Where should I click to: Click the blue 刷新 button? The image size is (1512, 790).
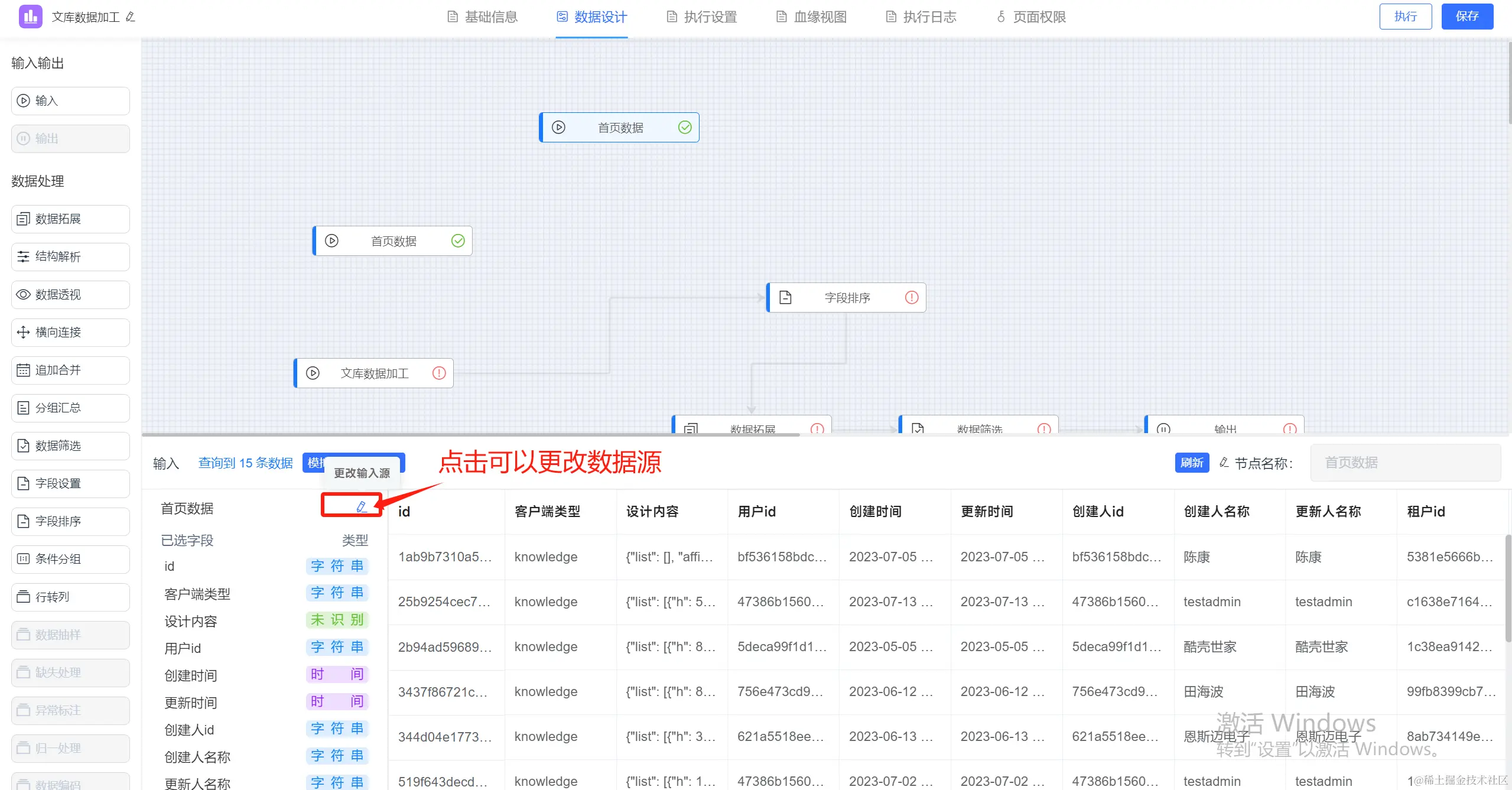click(1191, 463)
